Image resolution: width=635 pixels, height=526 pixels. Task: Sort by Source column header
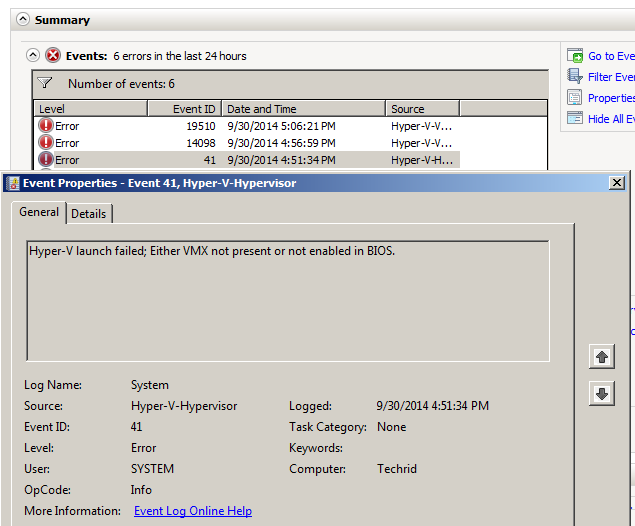click(x=421, y=109)
